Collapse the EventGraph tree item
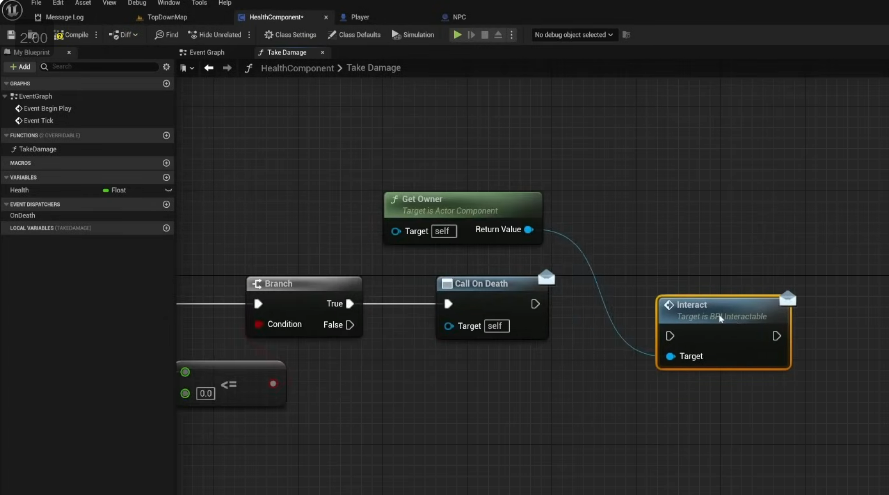Image resolution: width=889 pixels, height=495 pixels. (6, 97)
